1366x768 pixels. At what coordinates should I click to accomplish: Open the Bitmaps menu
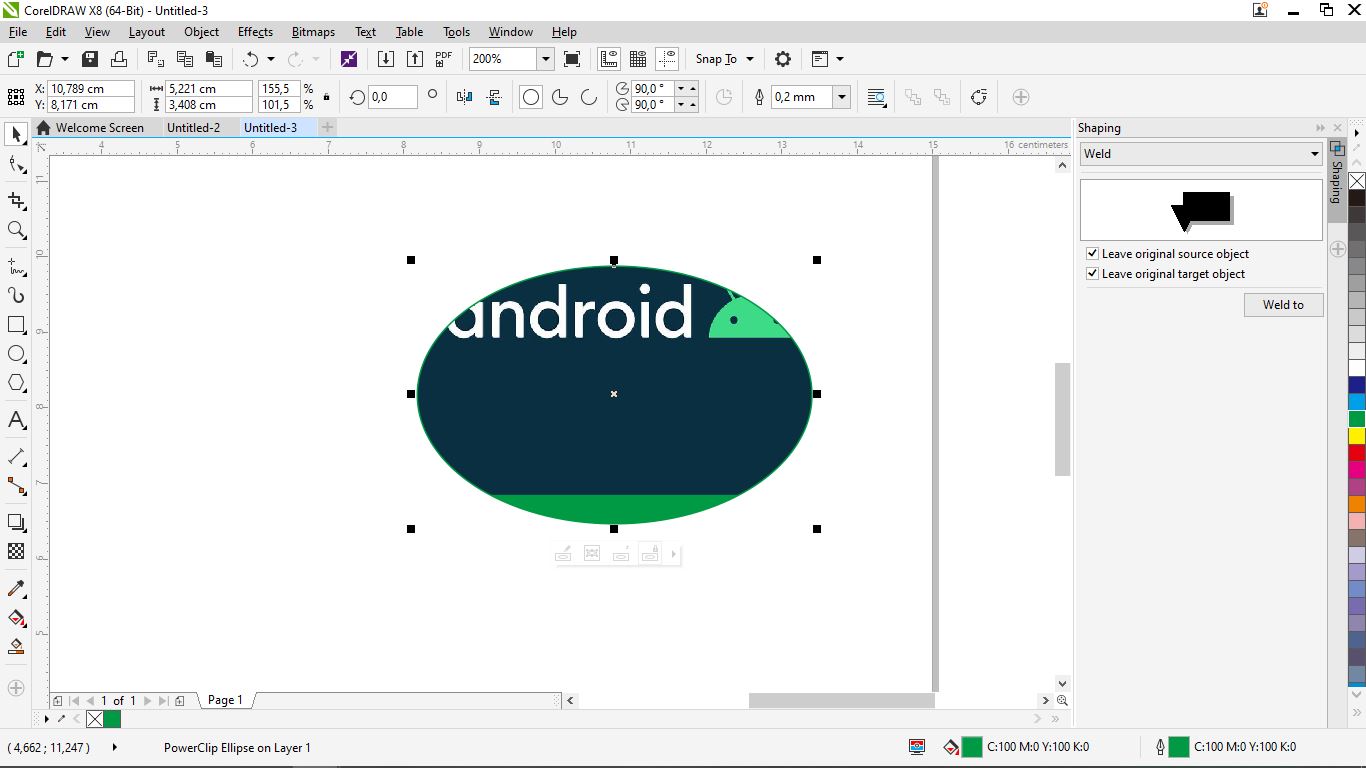[x=313, y=31]
